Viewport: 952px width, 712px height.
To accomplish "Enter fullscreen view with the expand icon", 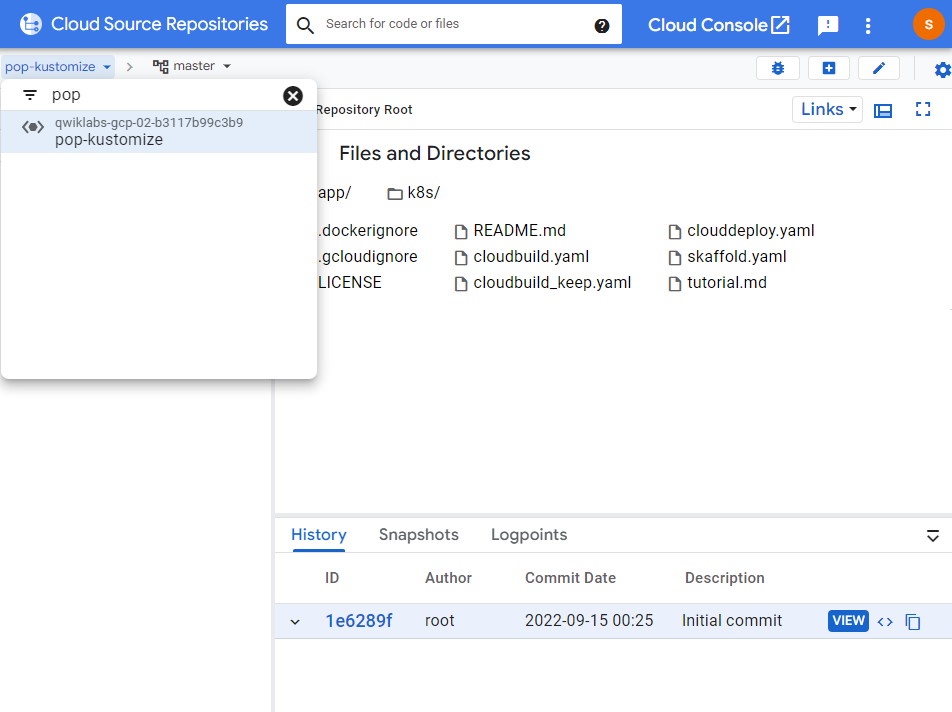I will [923, 109].
